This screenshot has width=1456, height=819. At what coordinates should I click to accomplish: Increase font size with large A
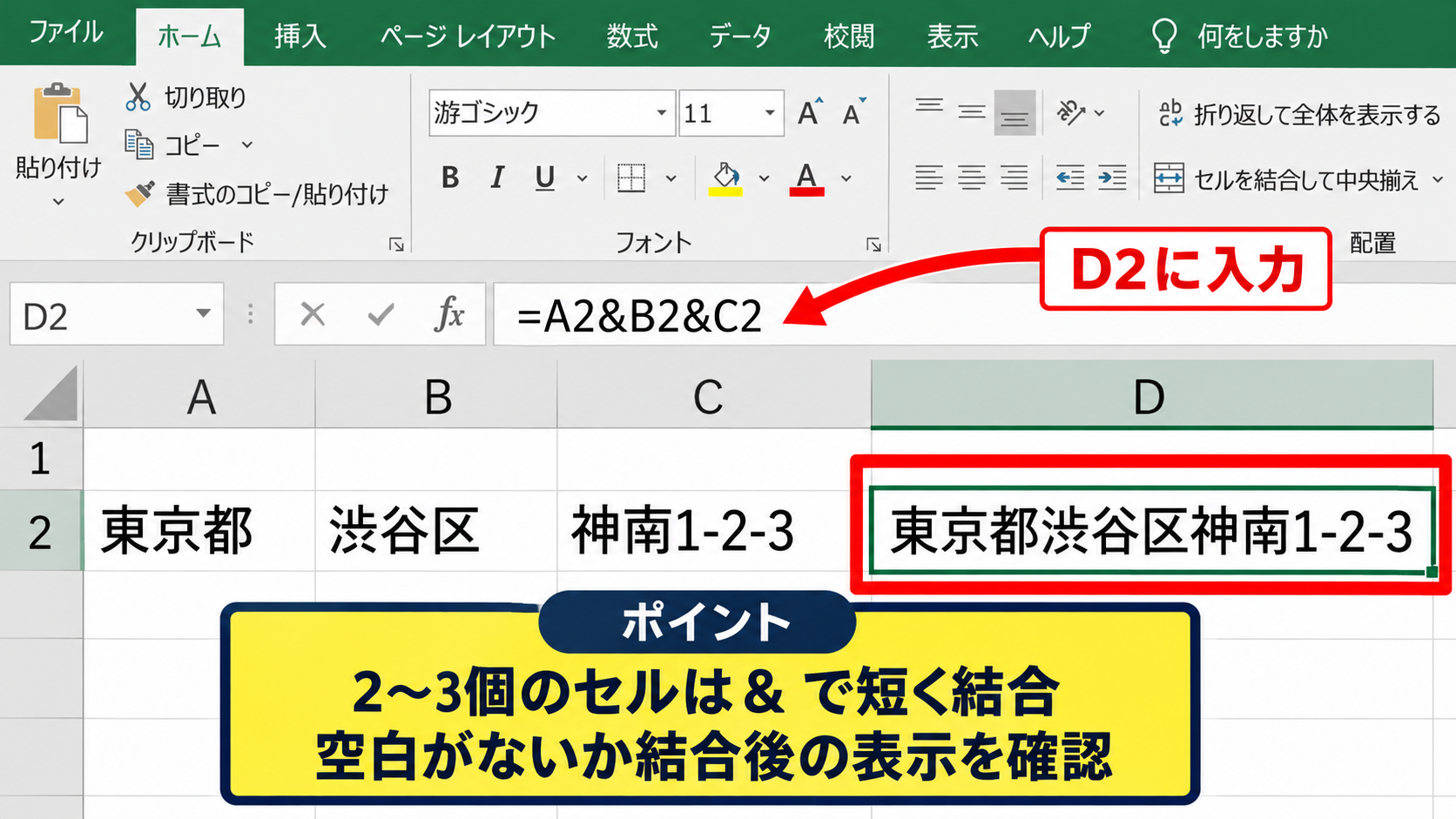tap(810, 112)
